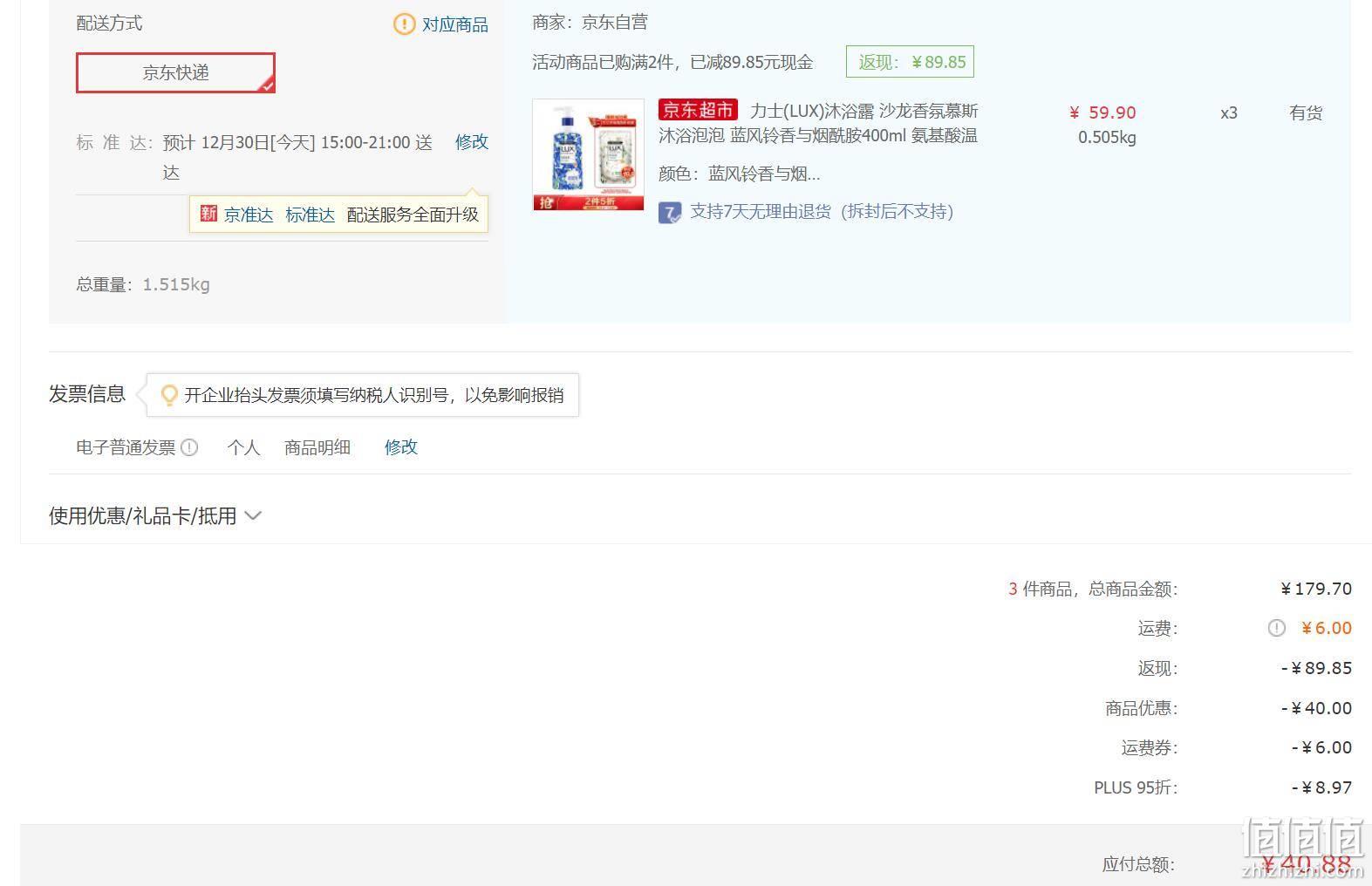Click the 颜色: 蓝风铃香与烟... attribute text
This screenshot has height=886, width=1372.
point(739,174)
